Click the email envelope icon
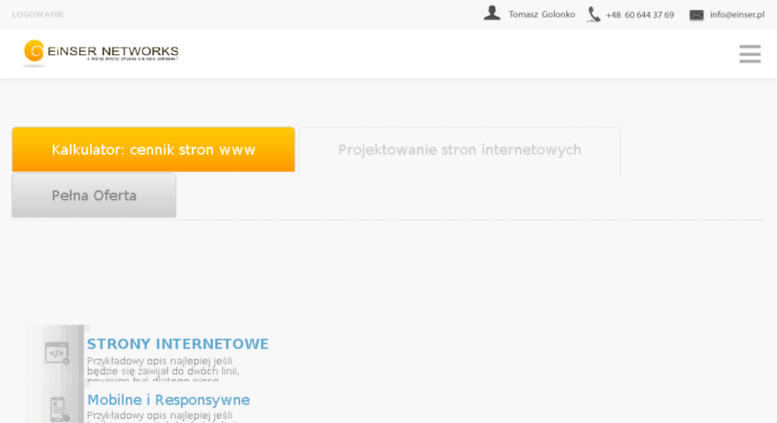 click(x=696, y=15)
